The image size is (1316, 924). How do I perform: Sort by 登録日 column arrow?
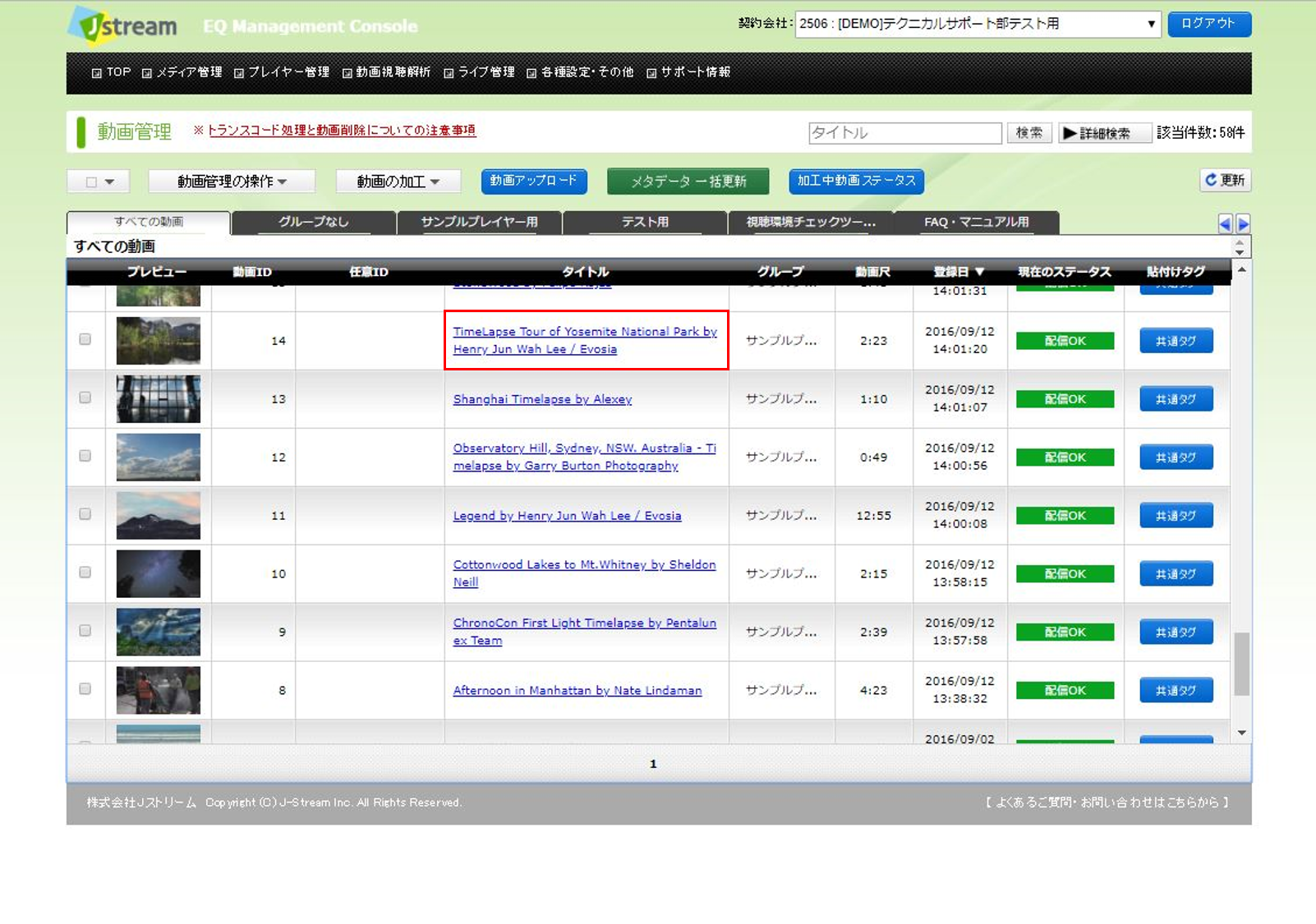point(979,272)
